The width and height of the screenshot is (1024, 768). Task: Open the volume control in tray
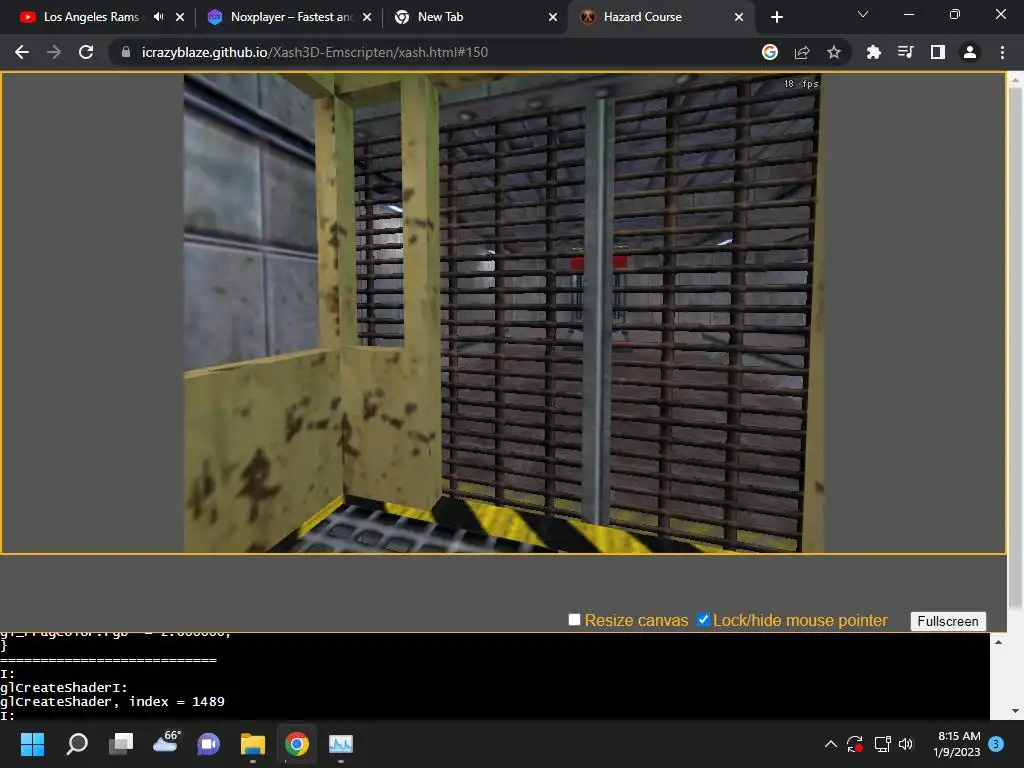[x=906, y=744]
